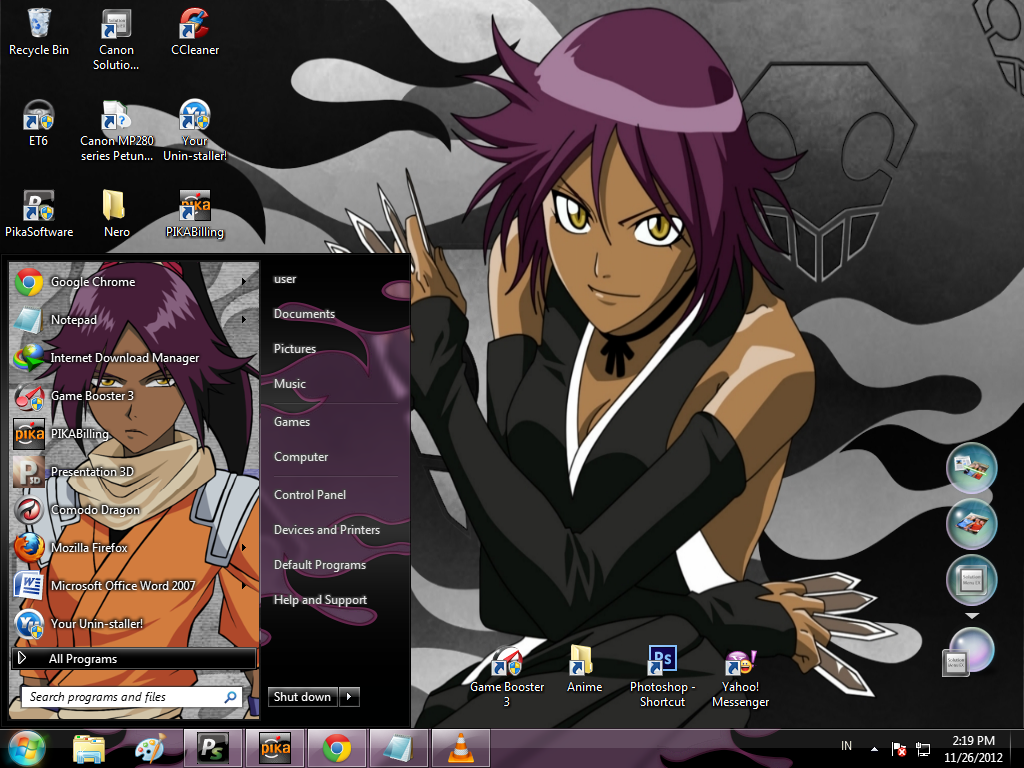Expand Microsoft Office Word 2007 jump list arrow
Viewport: 1024px width, 768px height.
pos(244,585)
